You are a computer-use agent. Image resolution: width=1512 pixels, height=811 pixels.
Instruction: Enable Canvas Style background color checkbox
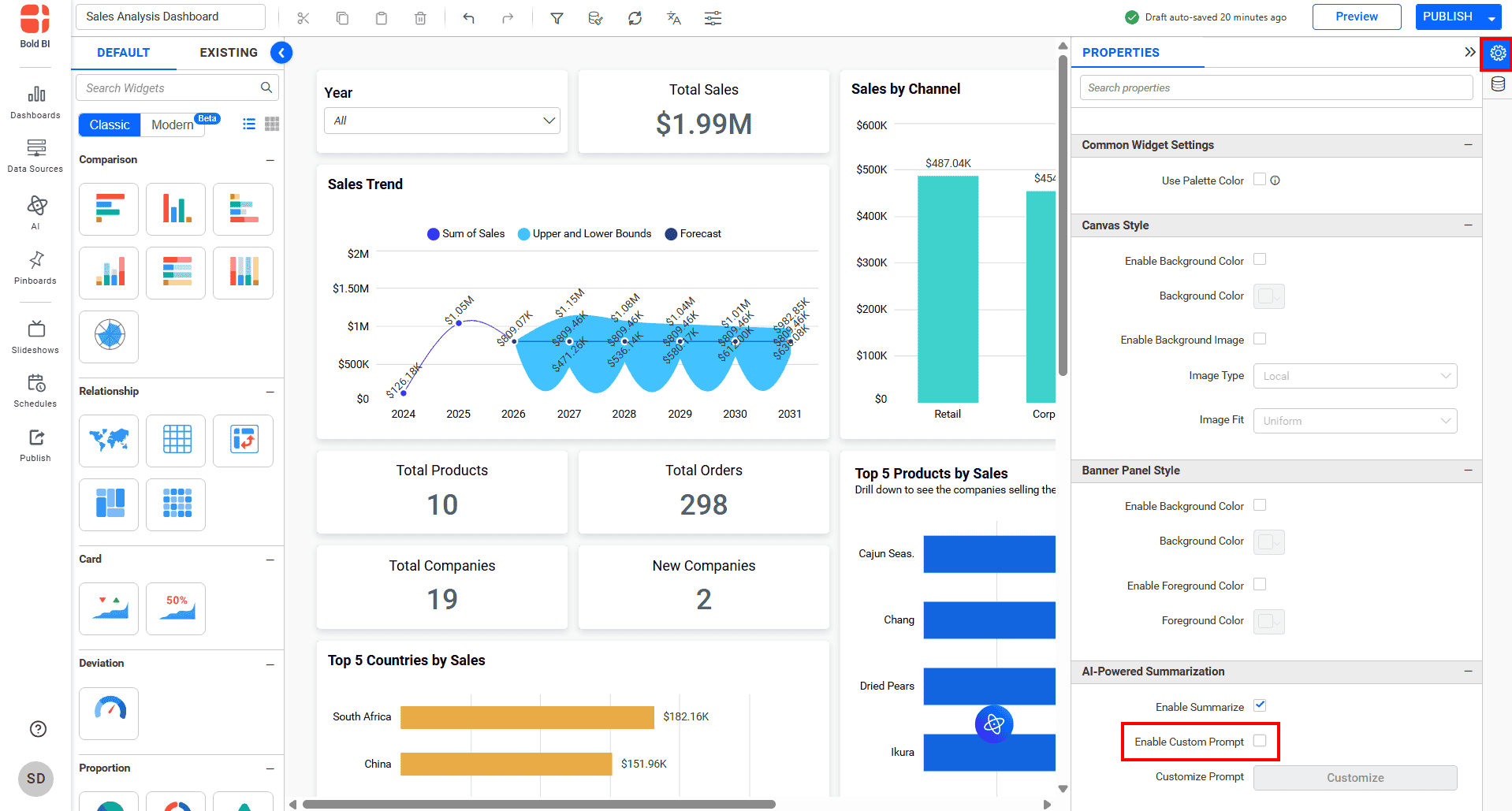[x=1260, y=259]
